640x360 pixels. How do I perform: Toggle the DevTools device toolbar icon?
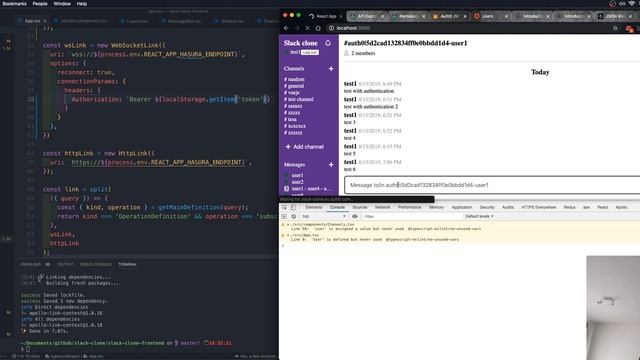293,207
